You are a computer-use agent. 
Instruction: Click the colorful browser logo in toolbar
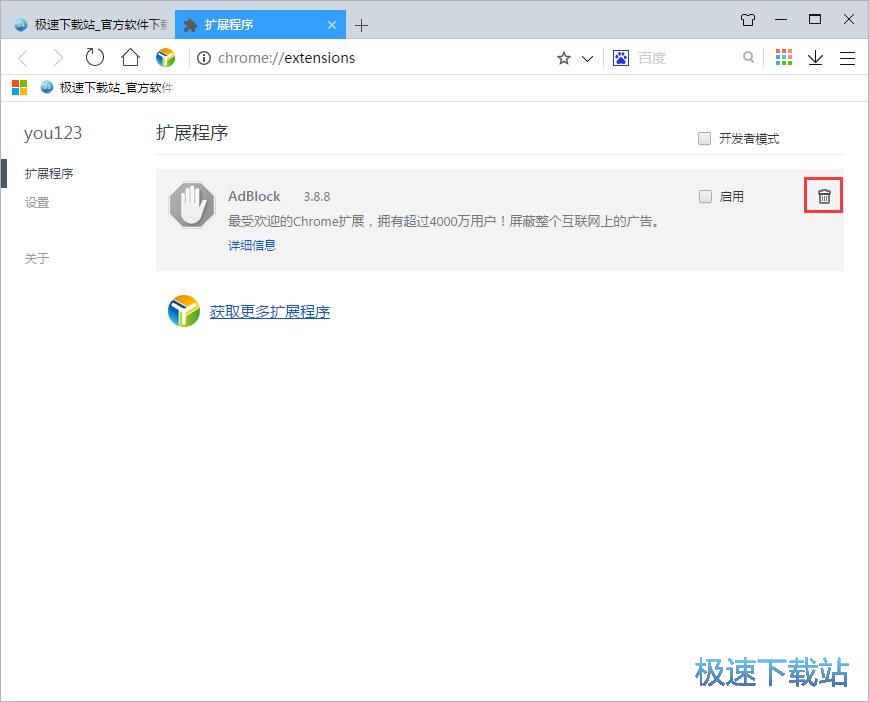coord(165,58)
